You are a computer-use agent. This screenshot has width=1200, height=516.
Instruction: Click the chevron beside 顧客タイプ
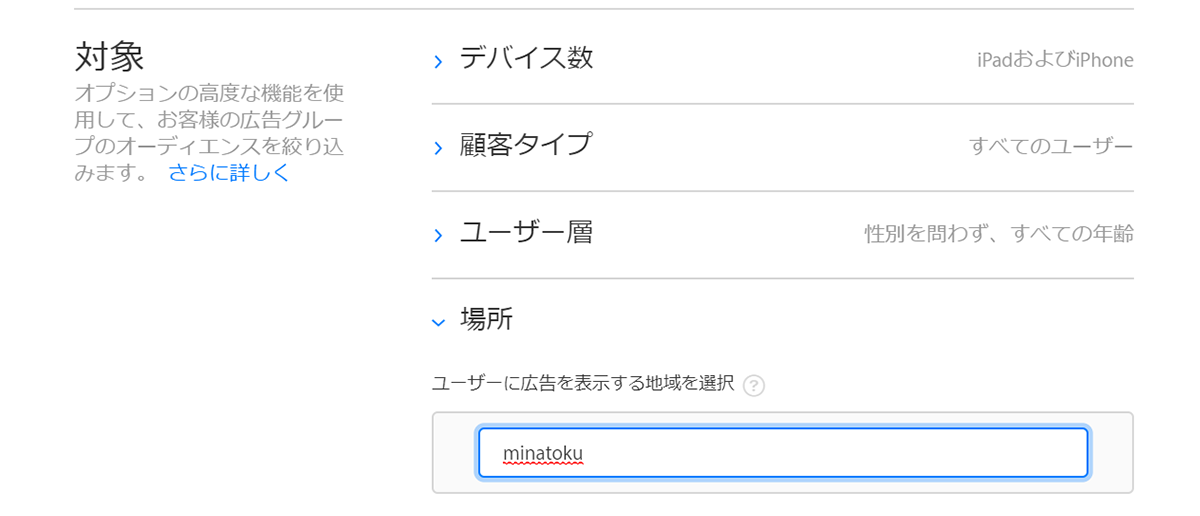click(x=438, y=148)
